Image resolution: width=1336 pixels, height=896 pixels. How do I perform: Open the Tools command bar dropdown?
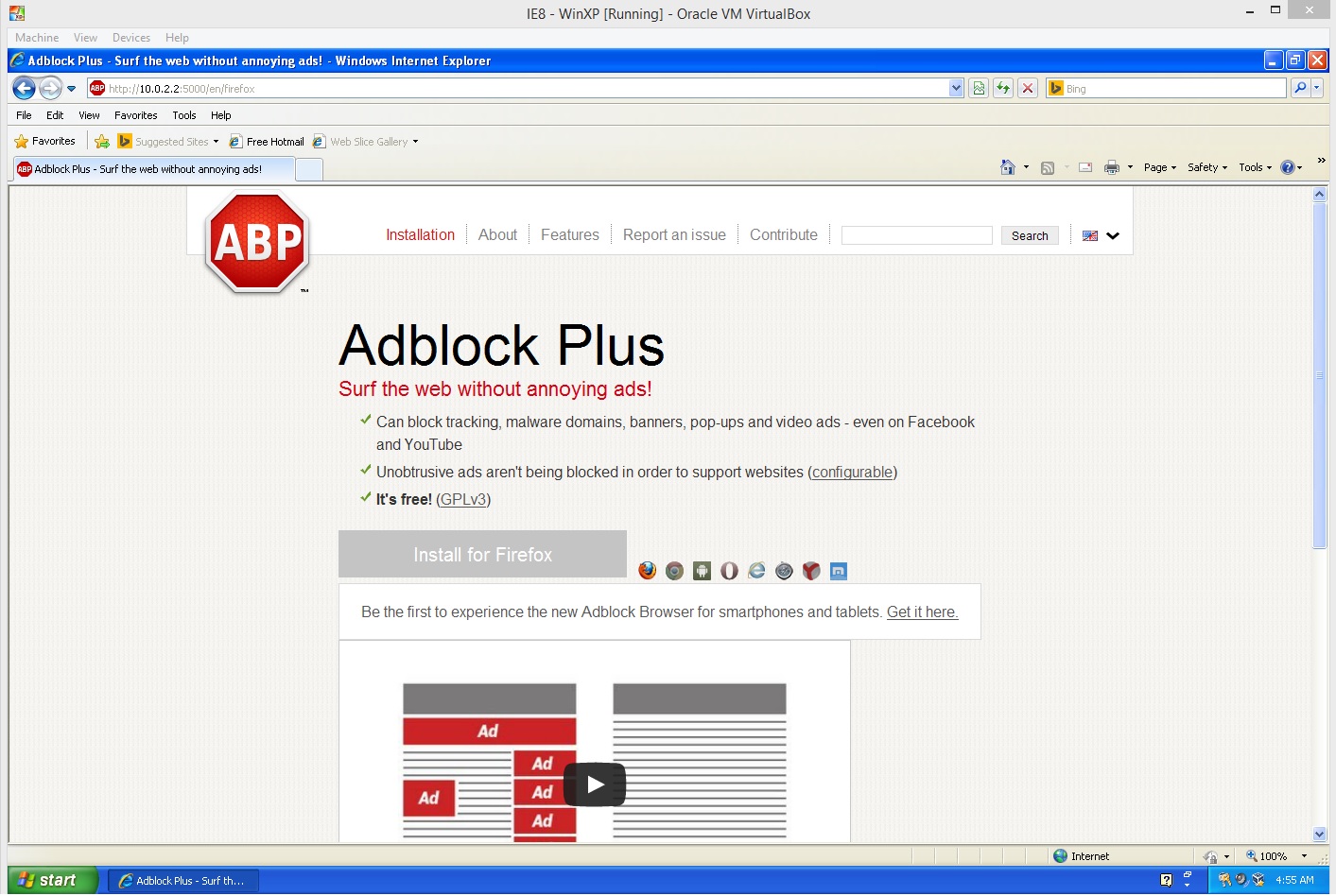1256,167
